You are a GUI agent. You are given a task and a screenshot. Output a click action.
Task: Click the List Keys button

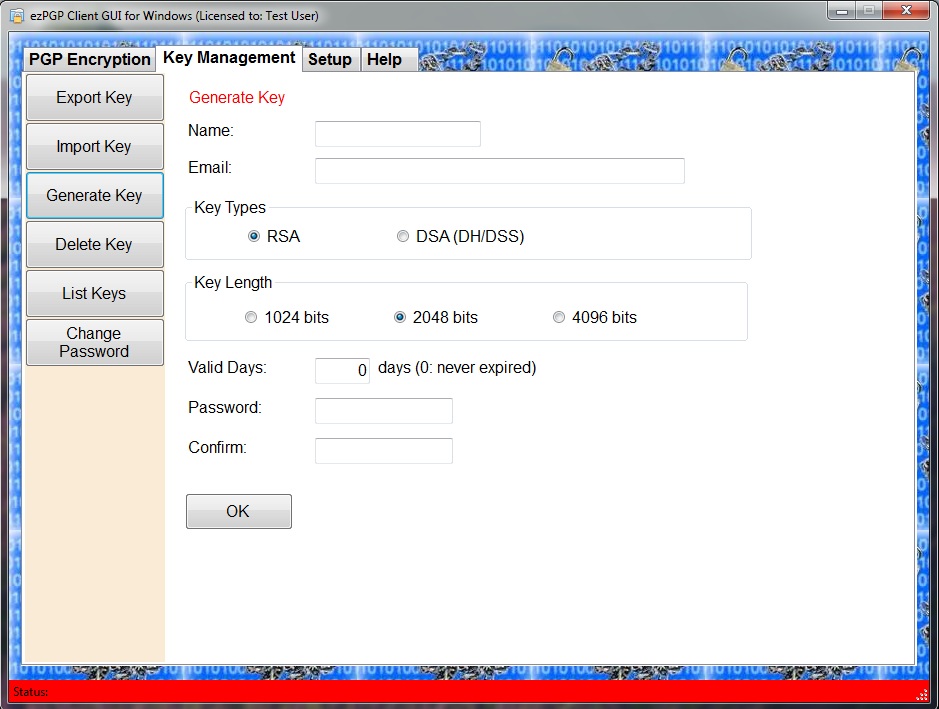tap(94, 293)
